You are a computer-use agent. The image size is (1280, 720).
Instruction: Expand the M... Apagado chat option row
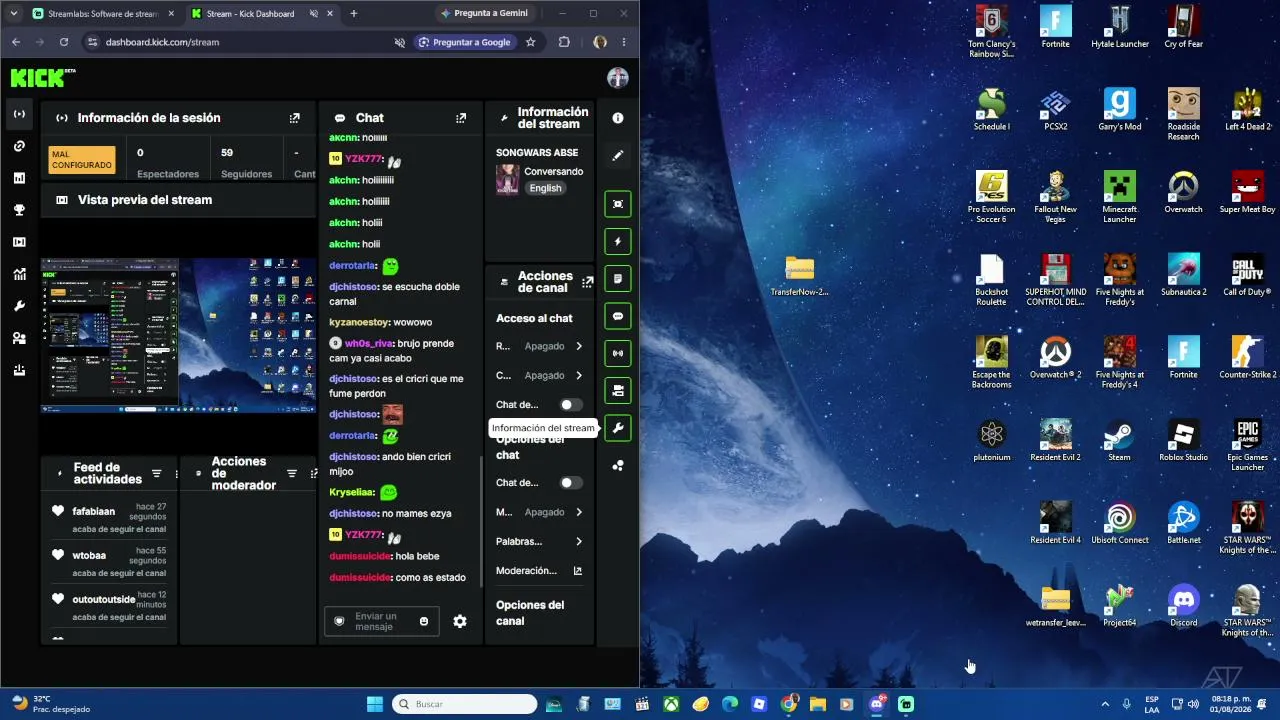click(x=540, y=512)
